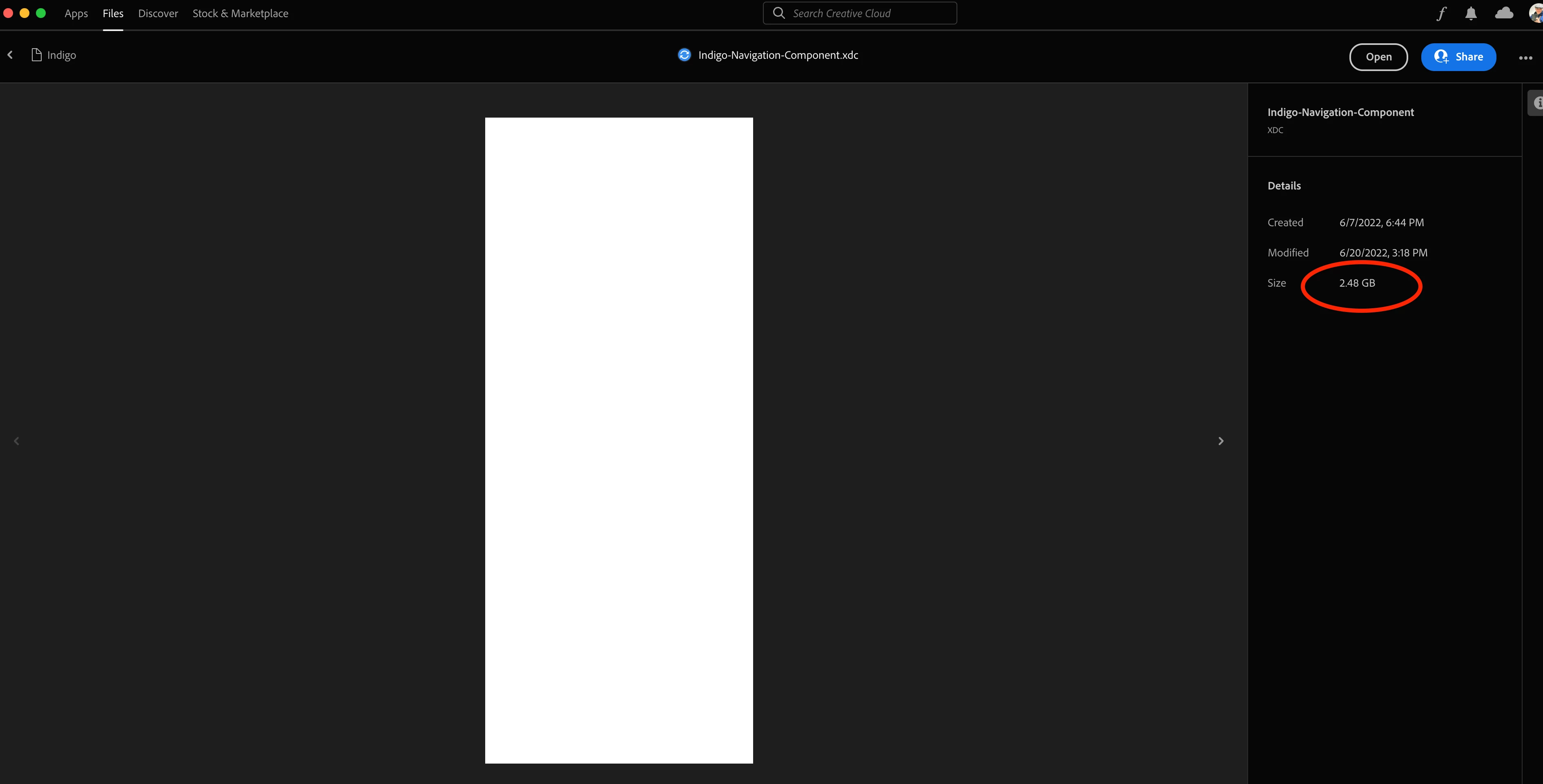This screenshot has width=1543, height=784.
Task: Open the Fonts icon in top bar
Action: [1441, 13]
